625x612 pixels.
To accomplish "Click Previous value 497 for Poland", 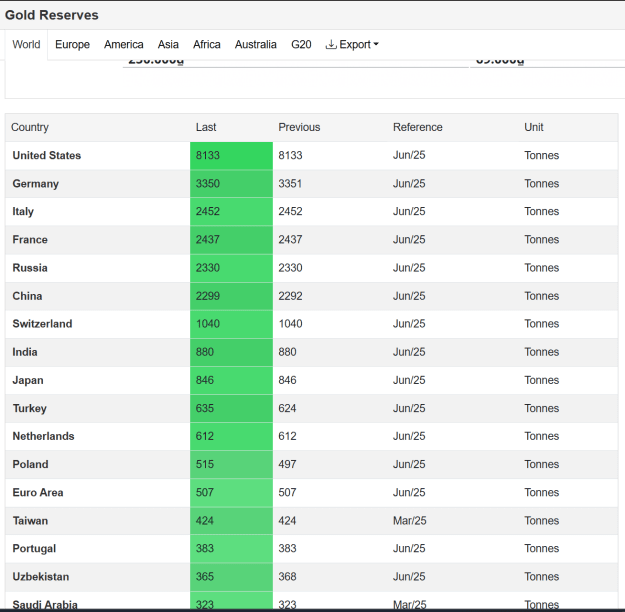I will [x=287, y=464].
